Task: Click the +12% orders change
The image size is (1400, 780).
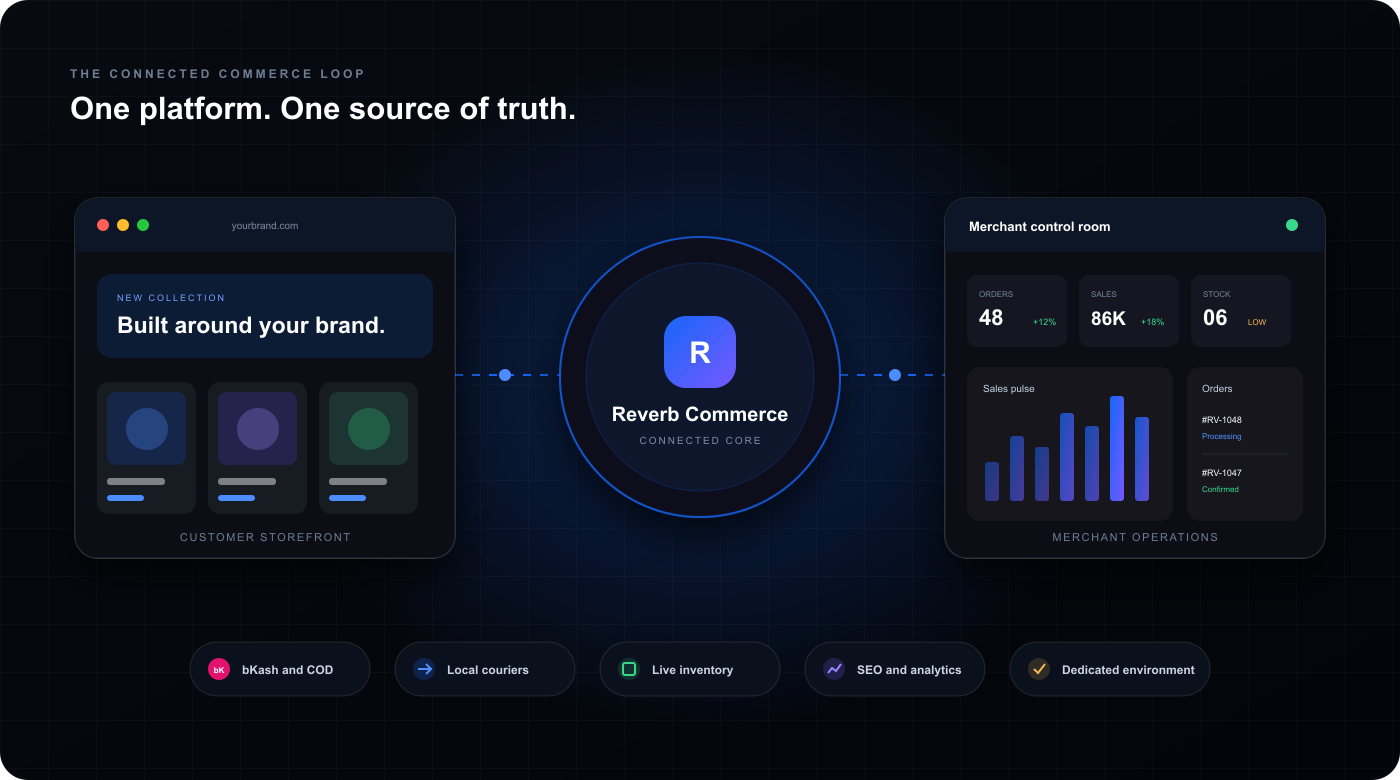Action: pyautogui.click(x=1044, y=322)
